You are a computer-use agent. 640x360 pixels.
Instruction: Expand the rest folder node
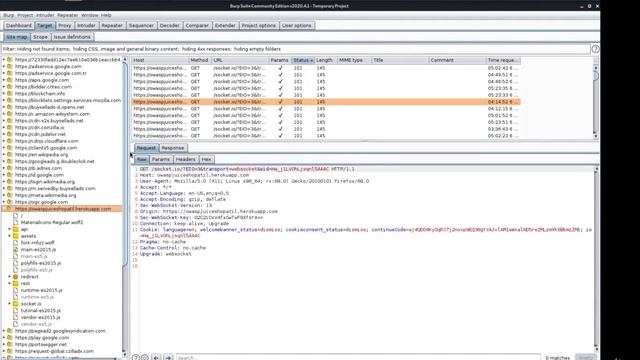[x=10, y=283]
